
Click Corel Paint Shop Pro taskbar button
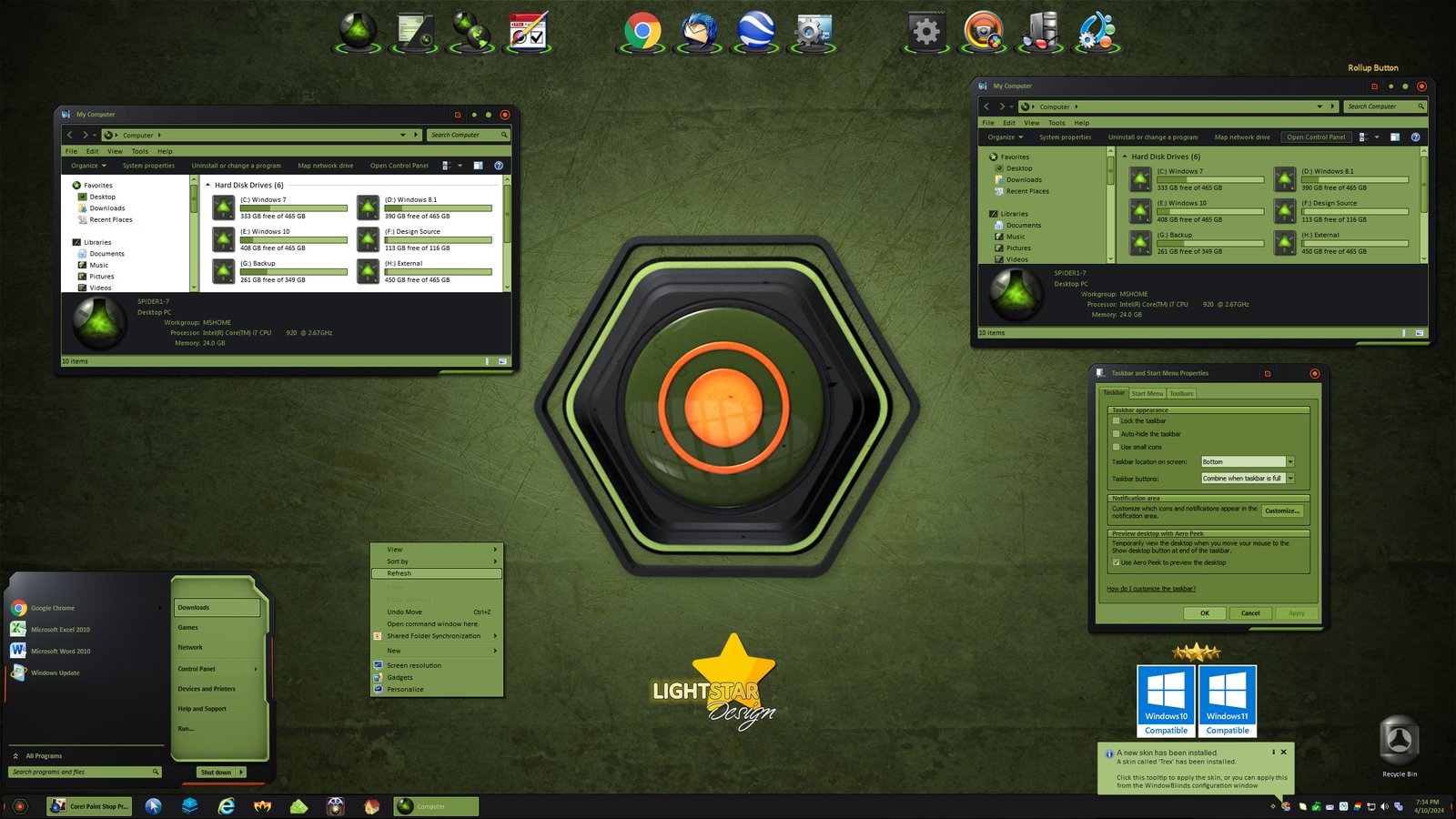pyautogui.click(x=89, y=806)
